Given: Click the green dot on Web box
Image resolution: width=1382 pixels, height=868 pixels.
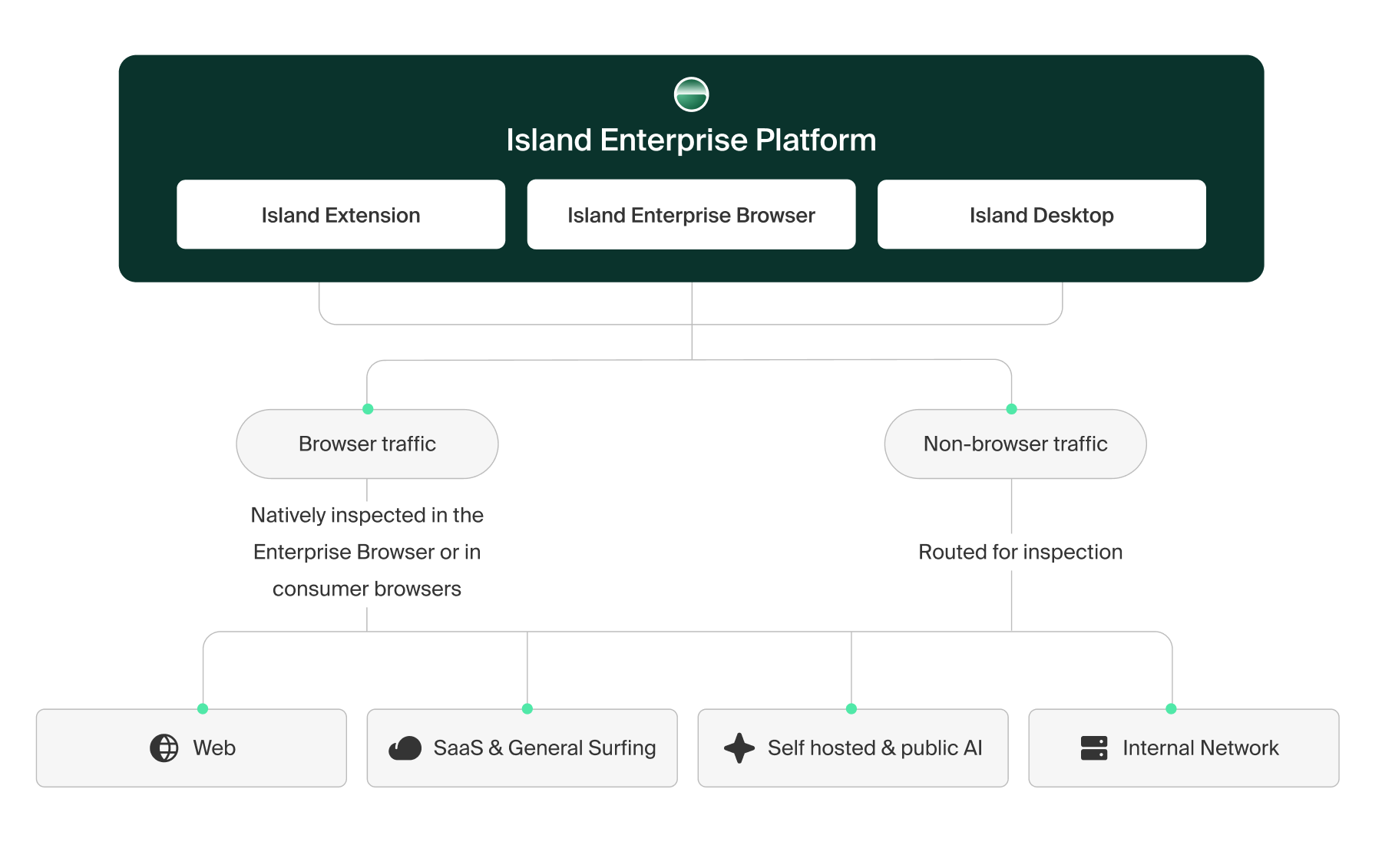Looking at the screenshot, I should (203, 708).
